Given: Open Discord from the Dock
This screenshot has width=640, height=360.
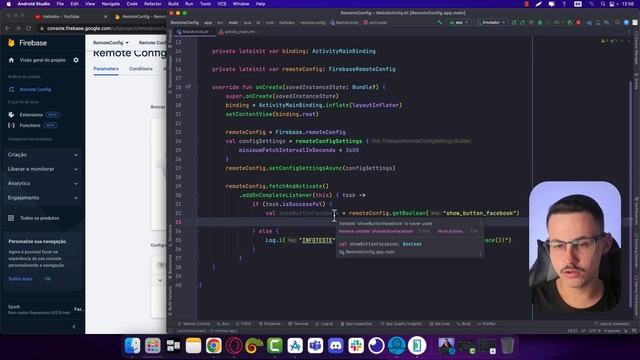Looking at the screenshot, I should (336, 346).
